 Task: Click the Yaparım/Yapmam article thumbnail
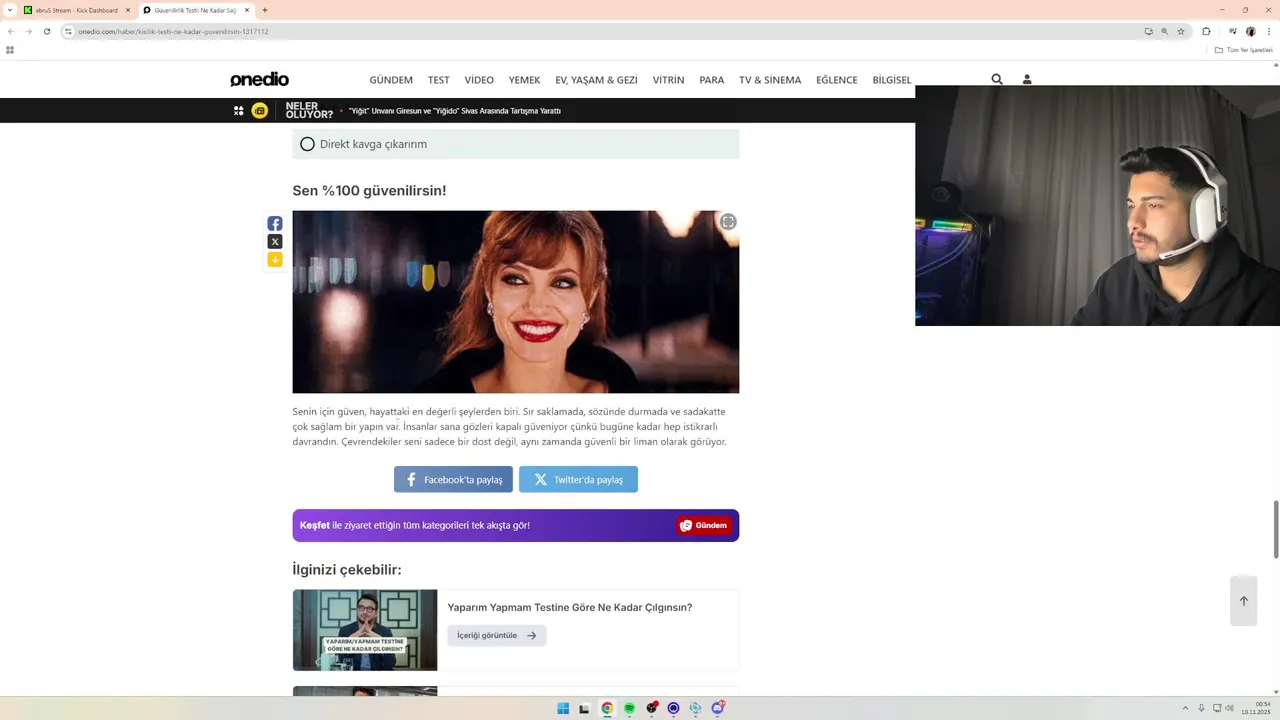(x=365, y=630)
